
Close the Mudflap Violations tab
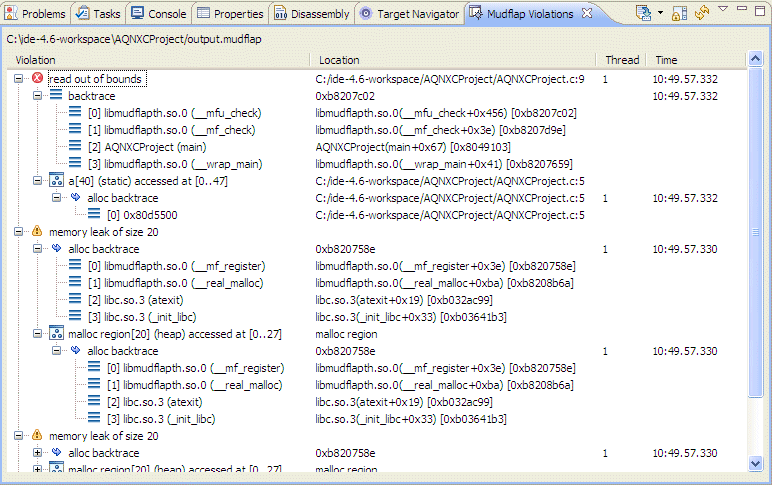(x=587, y=14)
